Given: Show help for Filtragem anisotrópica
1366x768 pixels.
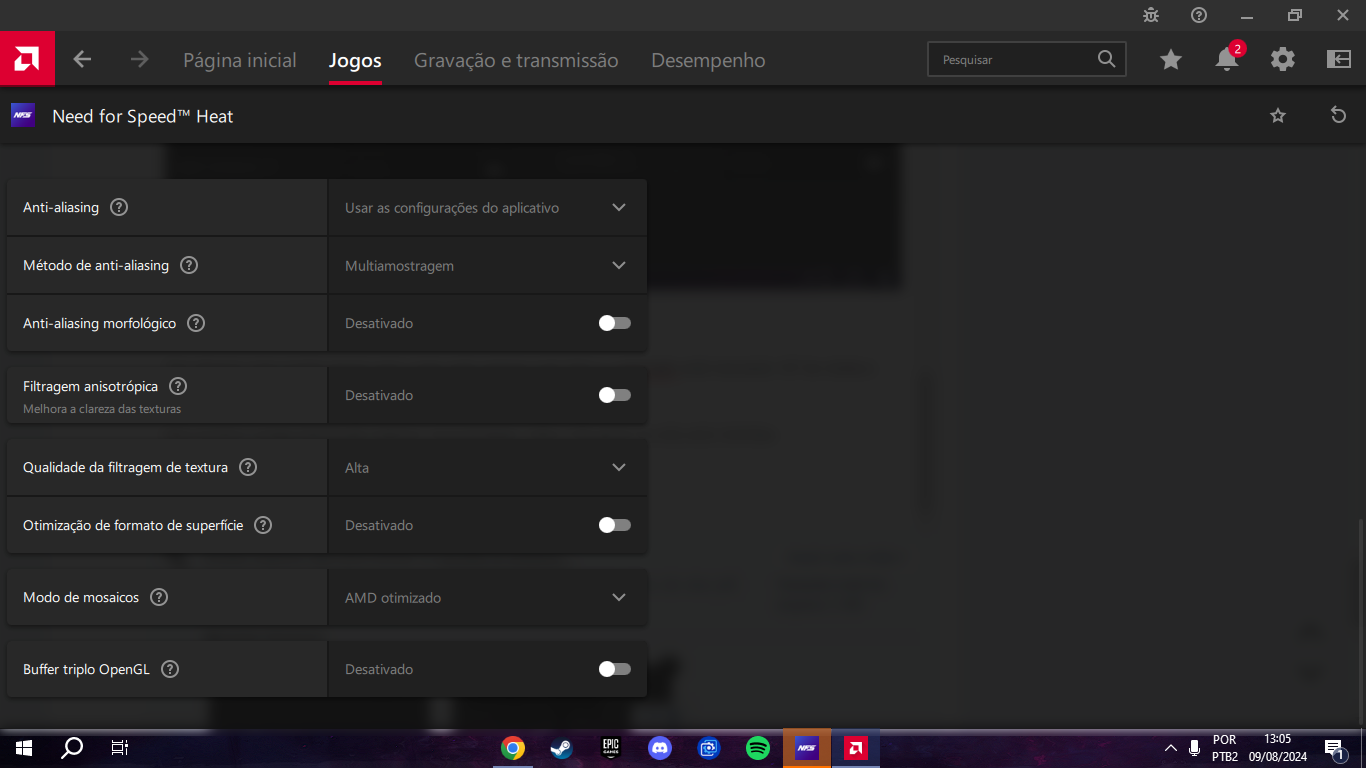Looking at the screenshot, I should tap(178, 386).
